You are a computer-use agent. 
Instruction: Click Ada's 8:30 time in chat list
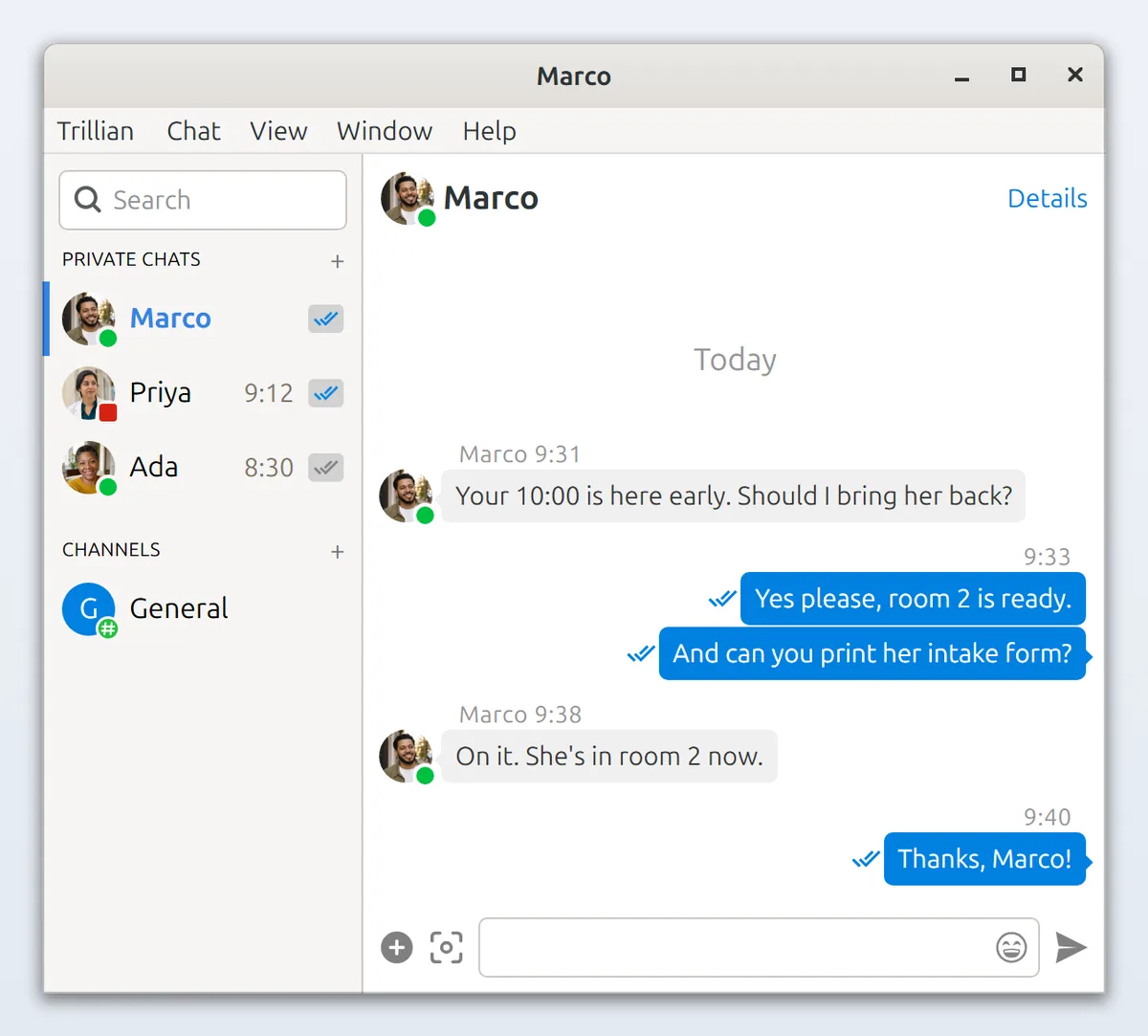coord(268,468)
